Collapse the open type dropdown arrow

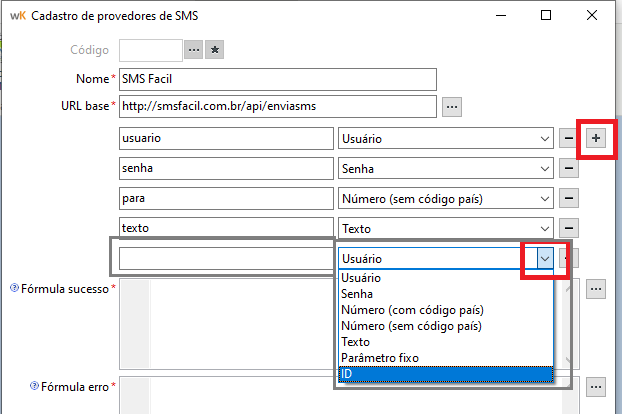545,258
